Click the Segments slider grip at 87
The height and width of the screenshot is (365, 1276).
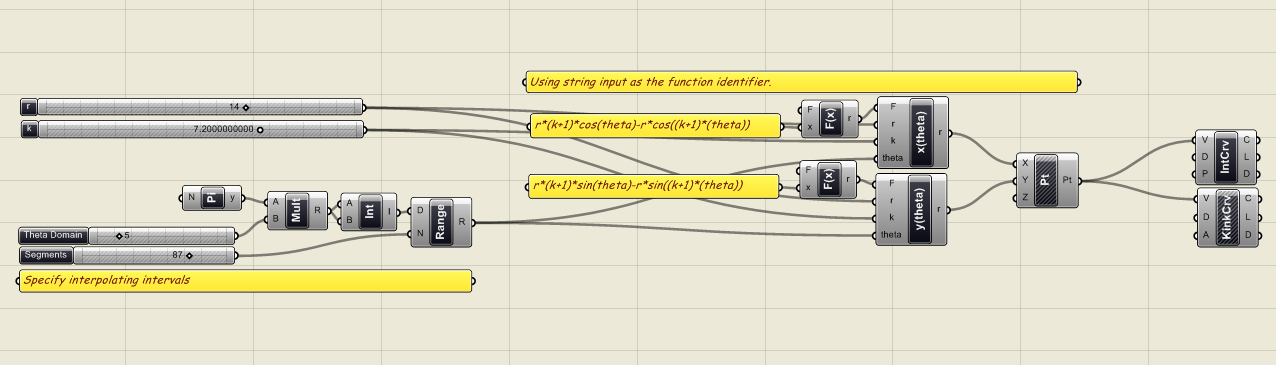click(x=188, y=256)
